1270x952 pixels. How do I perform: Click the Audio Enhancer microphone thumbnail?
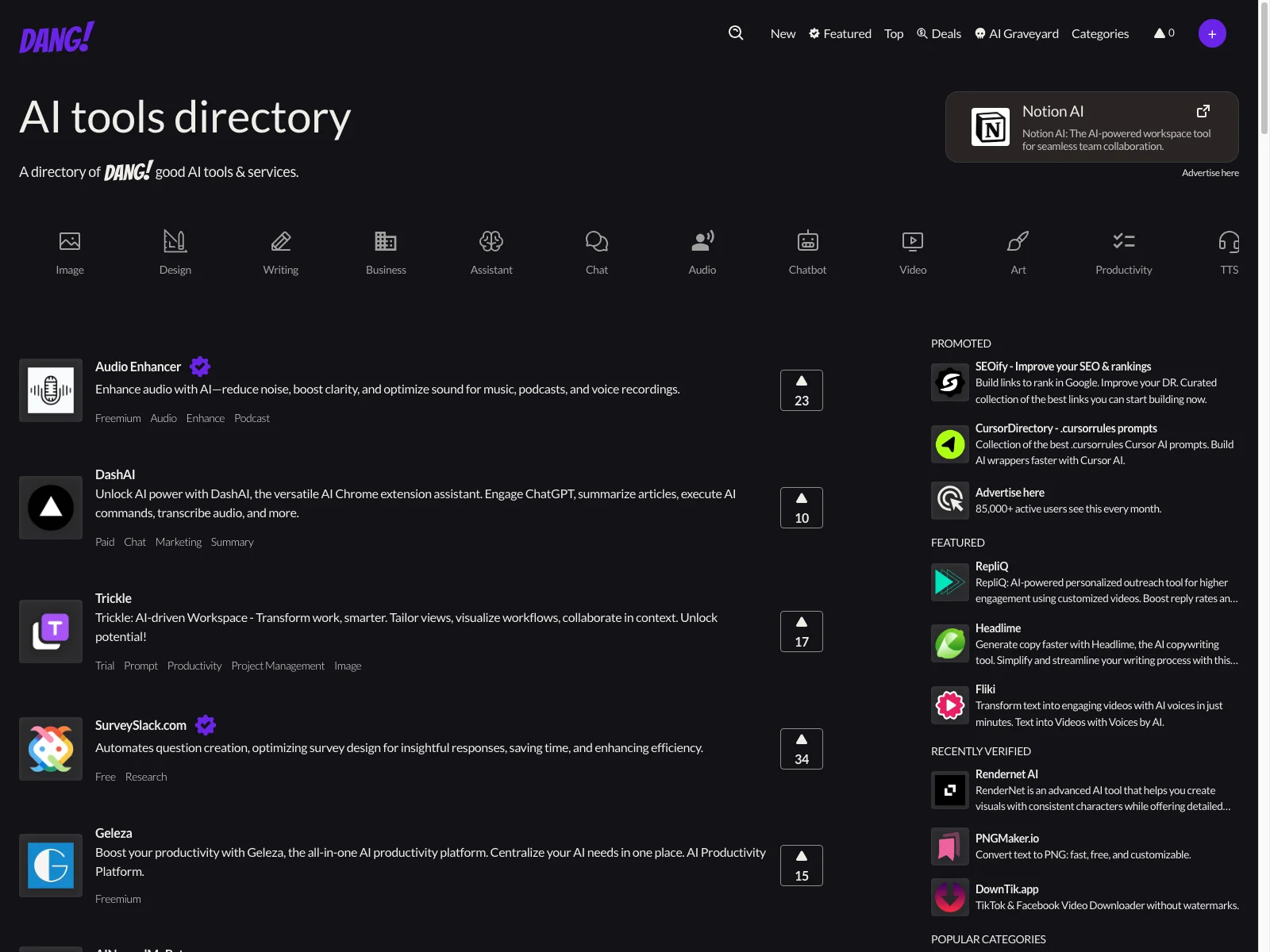pos(51,390)
